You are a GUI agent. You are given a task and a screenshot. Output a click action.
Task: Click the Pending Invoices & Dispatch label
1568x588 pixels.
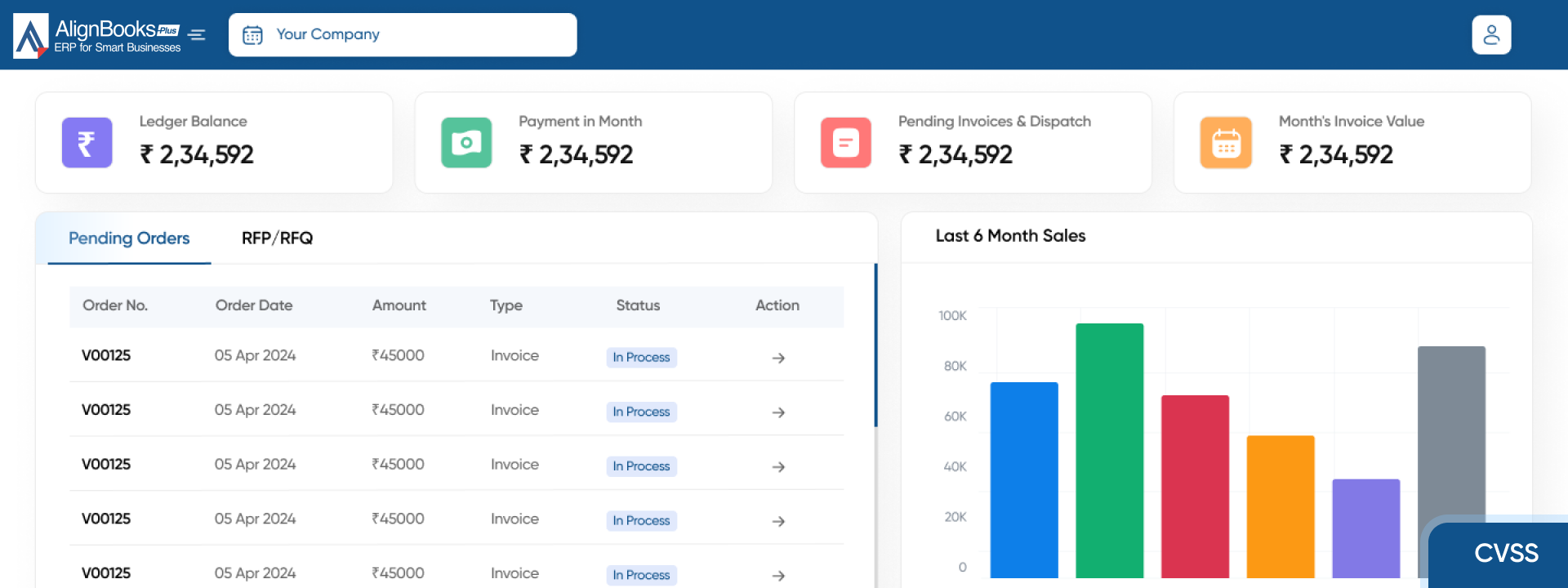tap(995, 122)
